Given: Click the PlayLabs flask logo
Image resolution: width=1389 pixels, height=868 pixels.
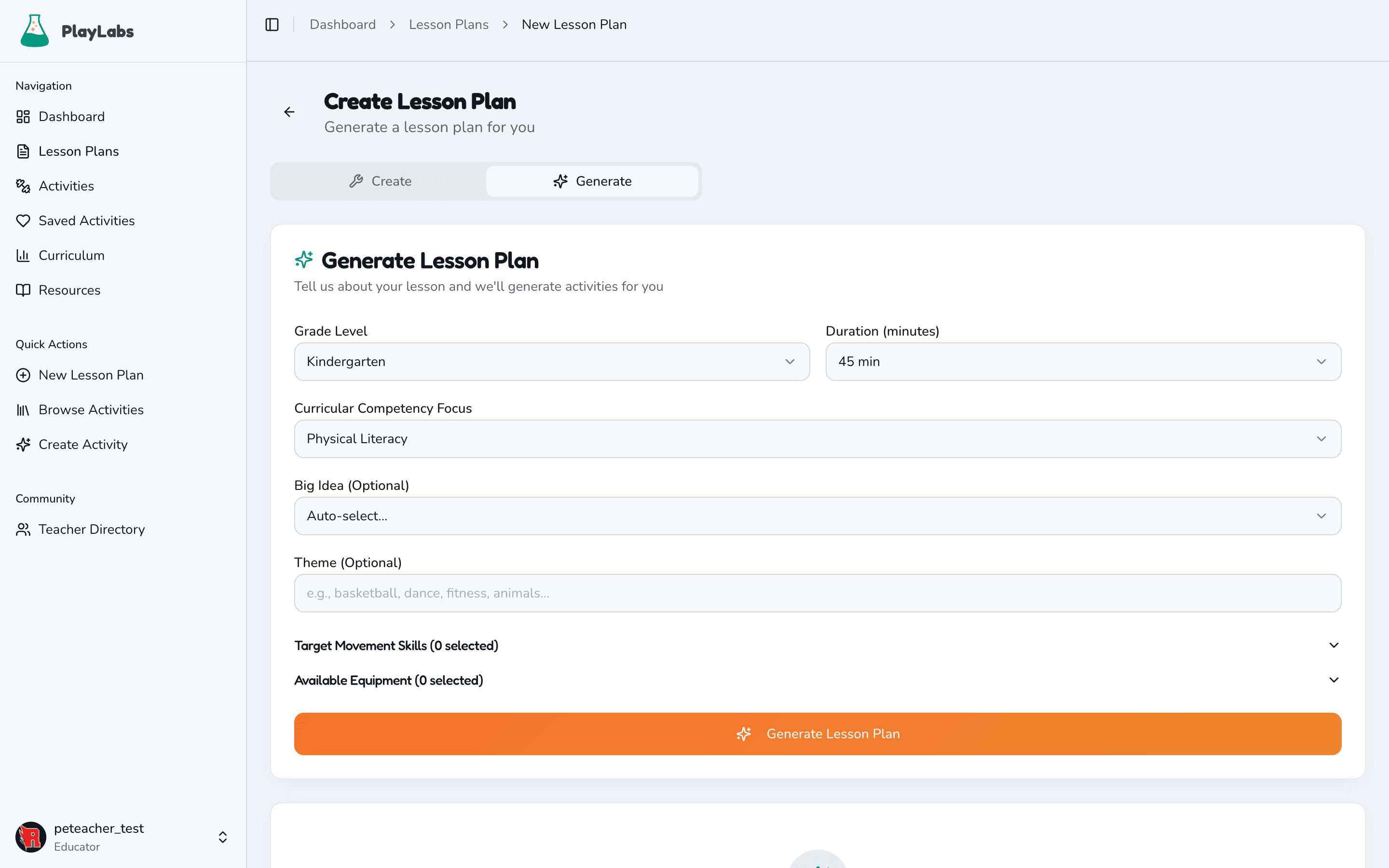Looking at the screenshot, I should [x=34, y=30].
